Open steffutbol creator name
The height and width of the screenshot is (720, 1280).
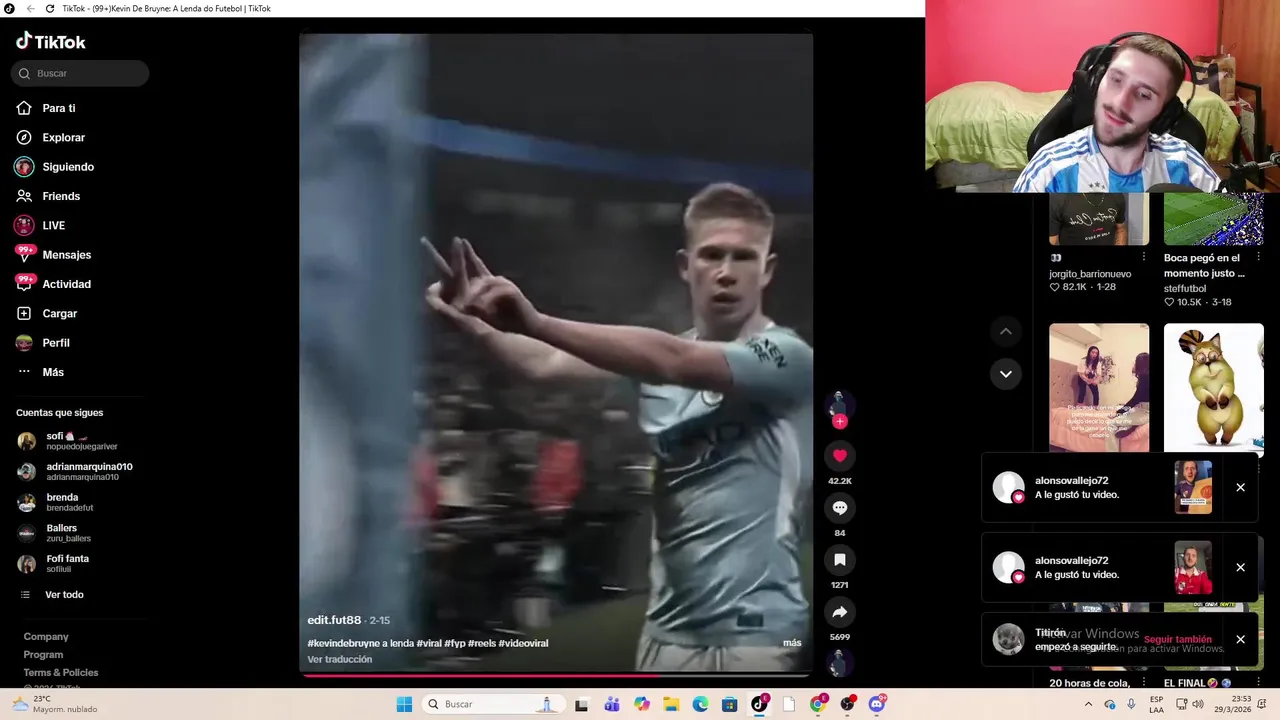click(x=1185, y=288)
